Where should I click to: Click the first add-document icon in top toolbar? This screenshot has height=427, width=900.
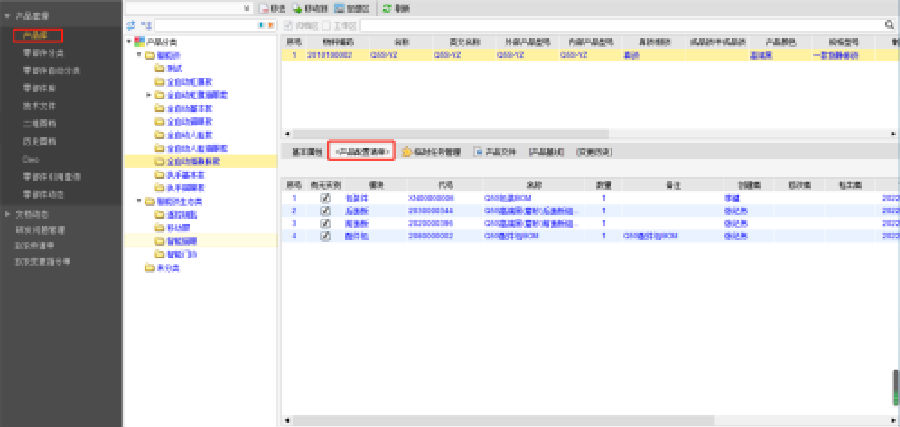(264, 7)
